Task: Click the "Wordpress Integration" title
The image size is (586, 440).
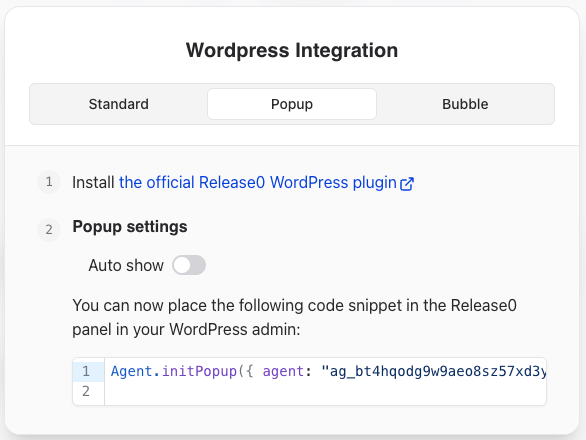Action: tap(292, 50)
